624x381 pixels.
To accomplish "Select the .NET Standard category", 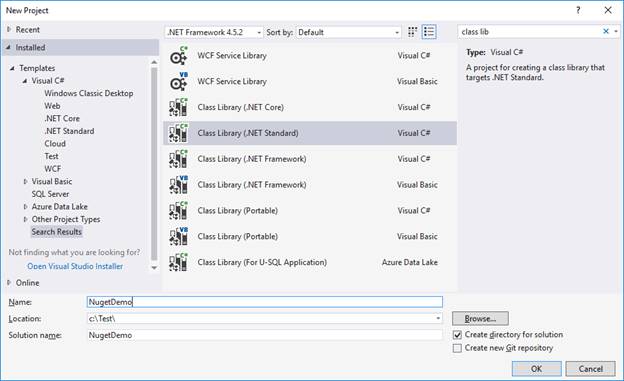I will [69, 131].
